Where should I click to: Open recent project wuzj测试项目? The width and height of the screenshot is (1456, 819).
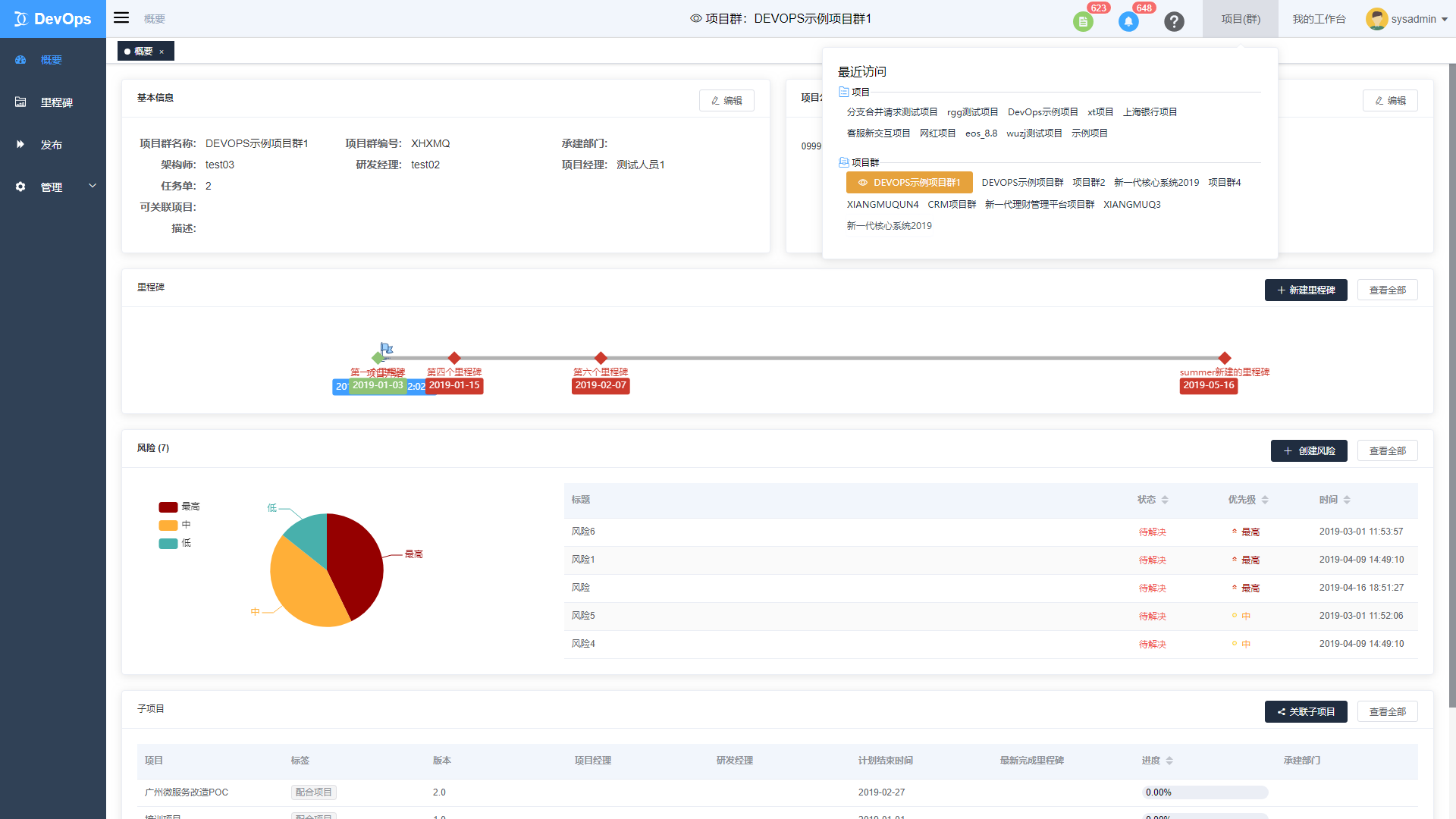coord(1034,133)
